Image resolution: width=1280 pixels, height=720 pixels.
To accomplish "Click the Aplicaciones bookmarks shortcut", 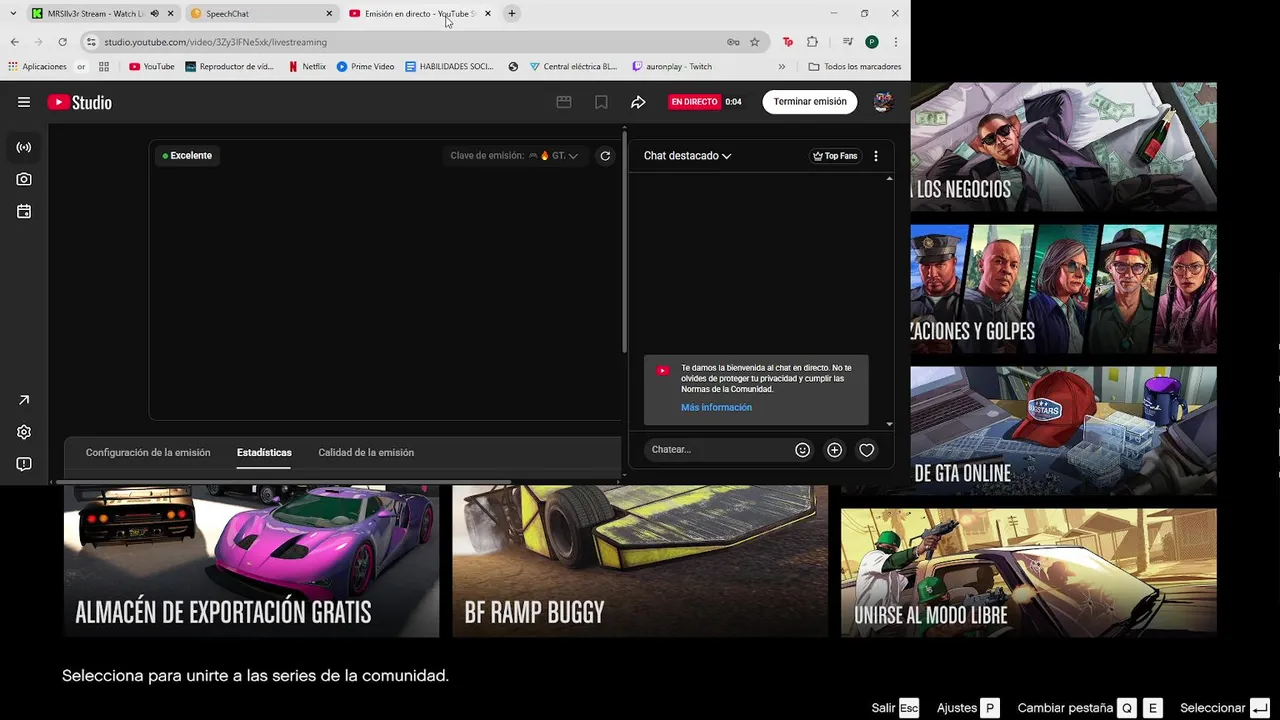I will pos(37,67).
